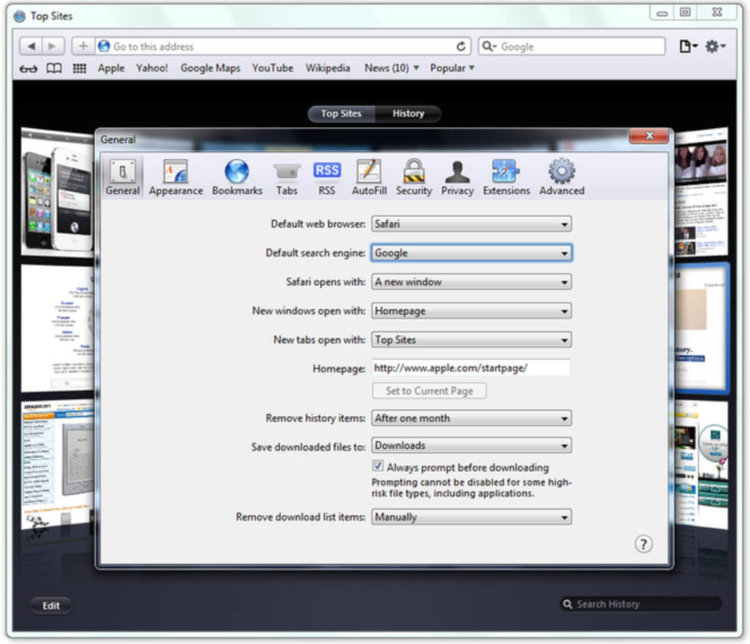Open the Reading List glasses icon

click(28, 68)
